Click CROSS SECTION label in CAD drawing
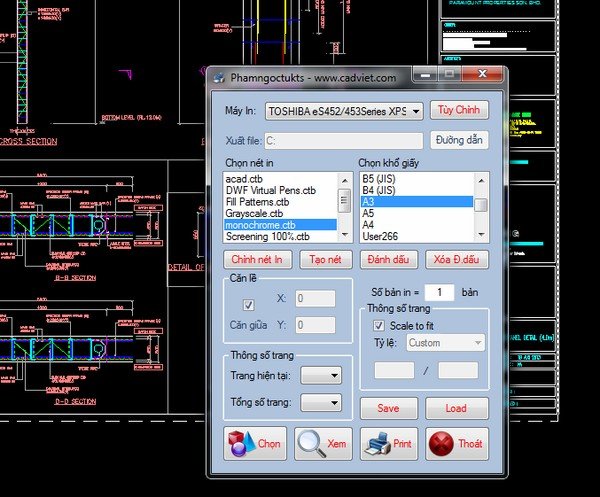The image size is (600, 497). point(28,142)
